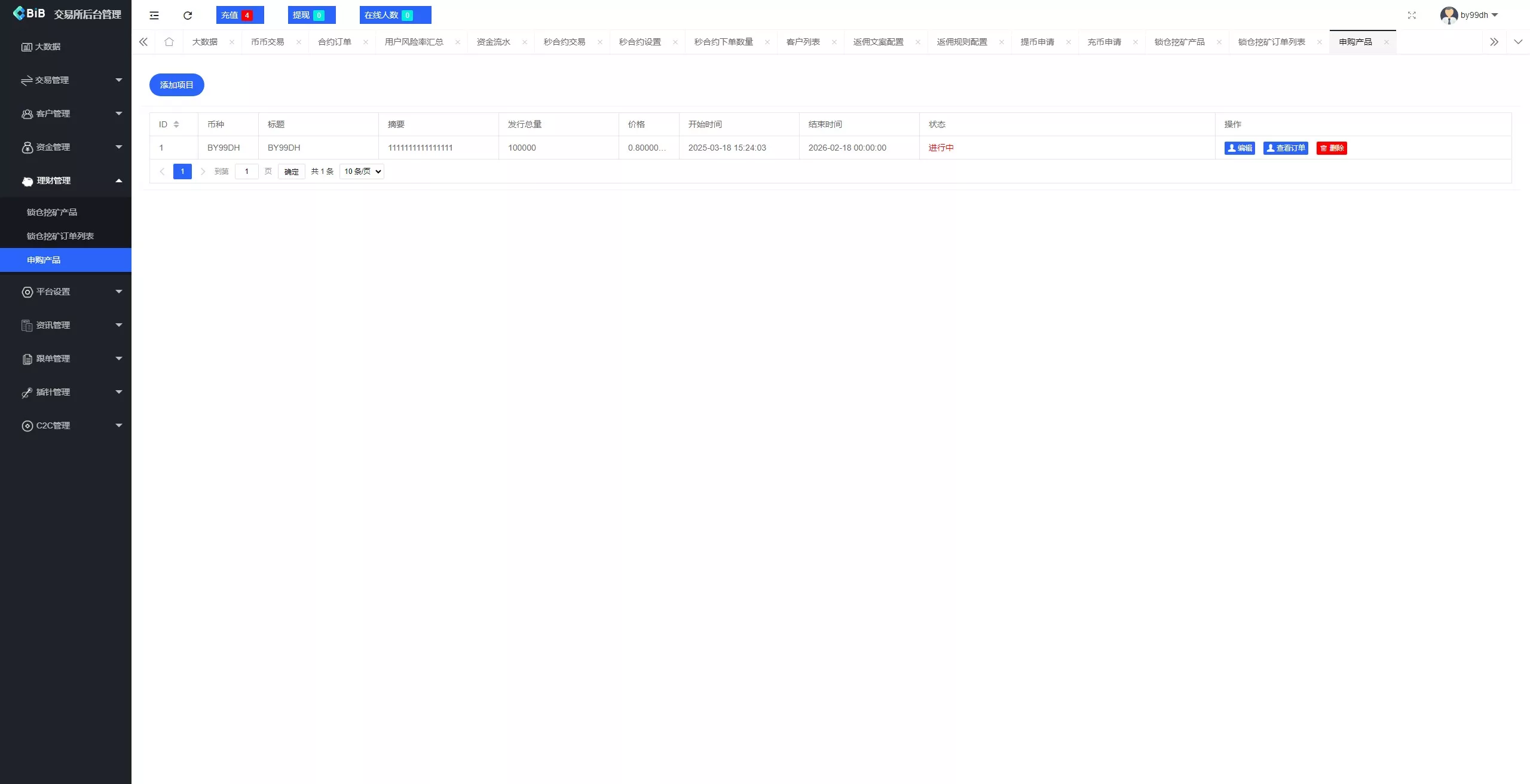Open 大数据 from the sidebar
The width and height of the screenshot is (1530, 784).
click(x=48, y=46)
